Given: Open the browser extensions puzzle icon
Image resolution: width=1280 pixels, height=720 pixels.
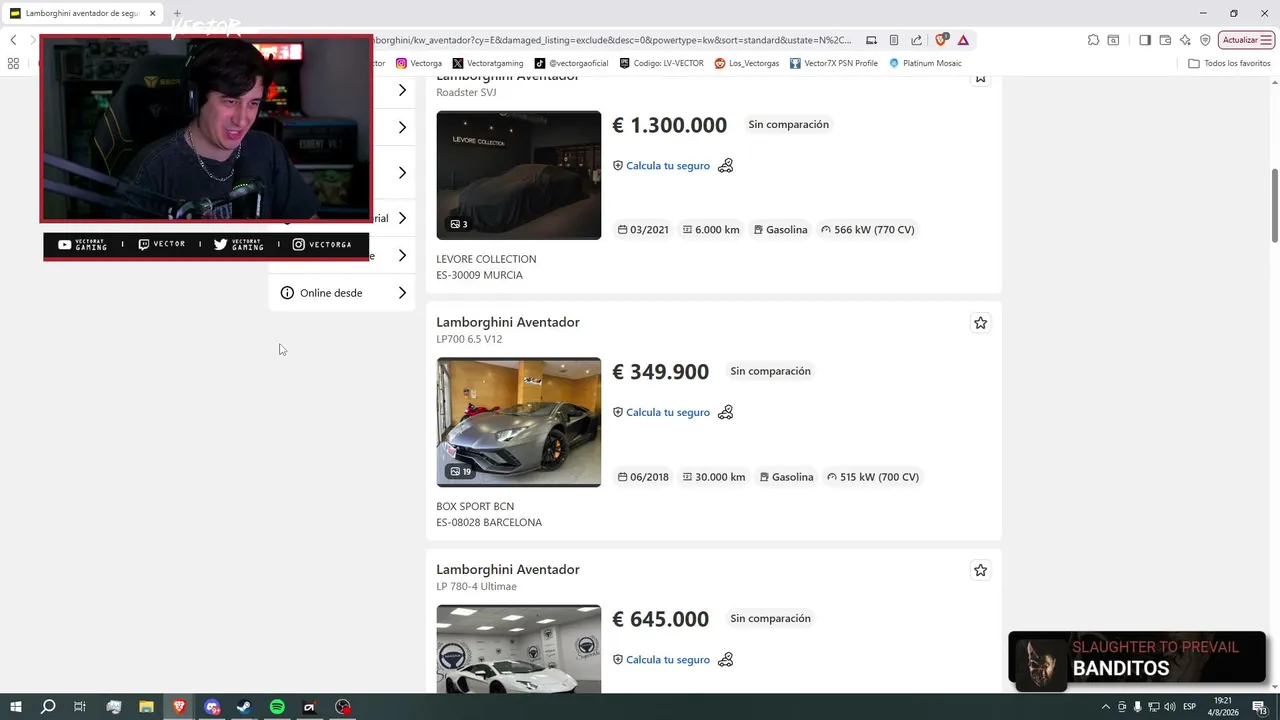Looking at the screenshot, I should 1093,40.
